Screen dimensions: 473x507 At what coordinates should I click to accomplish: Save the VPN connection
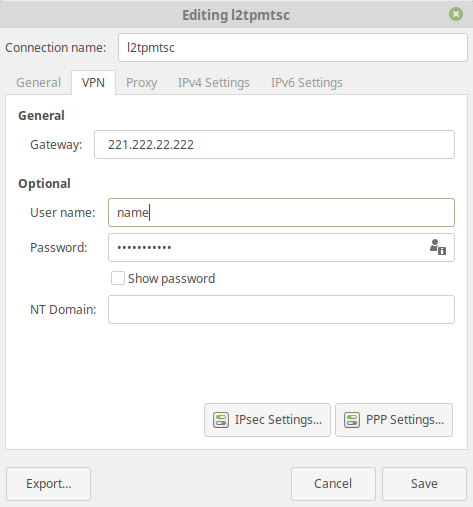[x=424, y=484]
